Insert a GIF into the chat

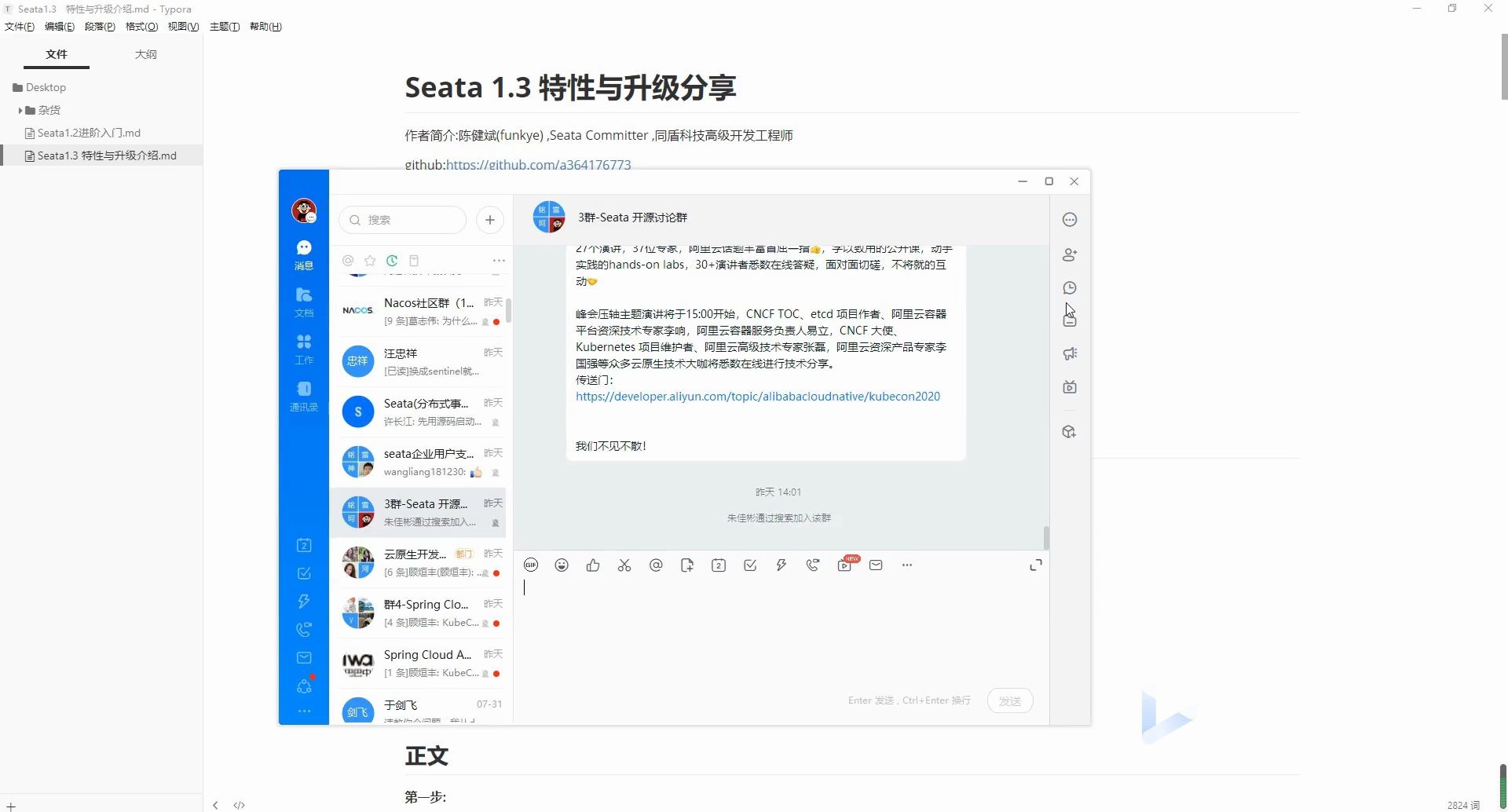coord(531,565)
